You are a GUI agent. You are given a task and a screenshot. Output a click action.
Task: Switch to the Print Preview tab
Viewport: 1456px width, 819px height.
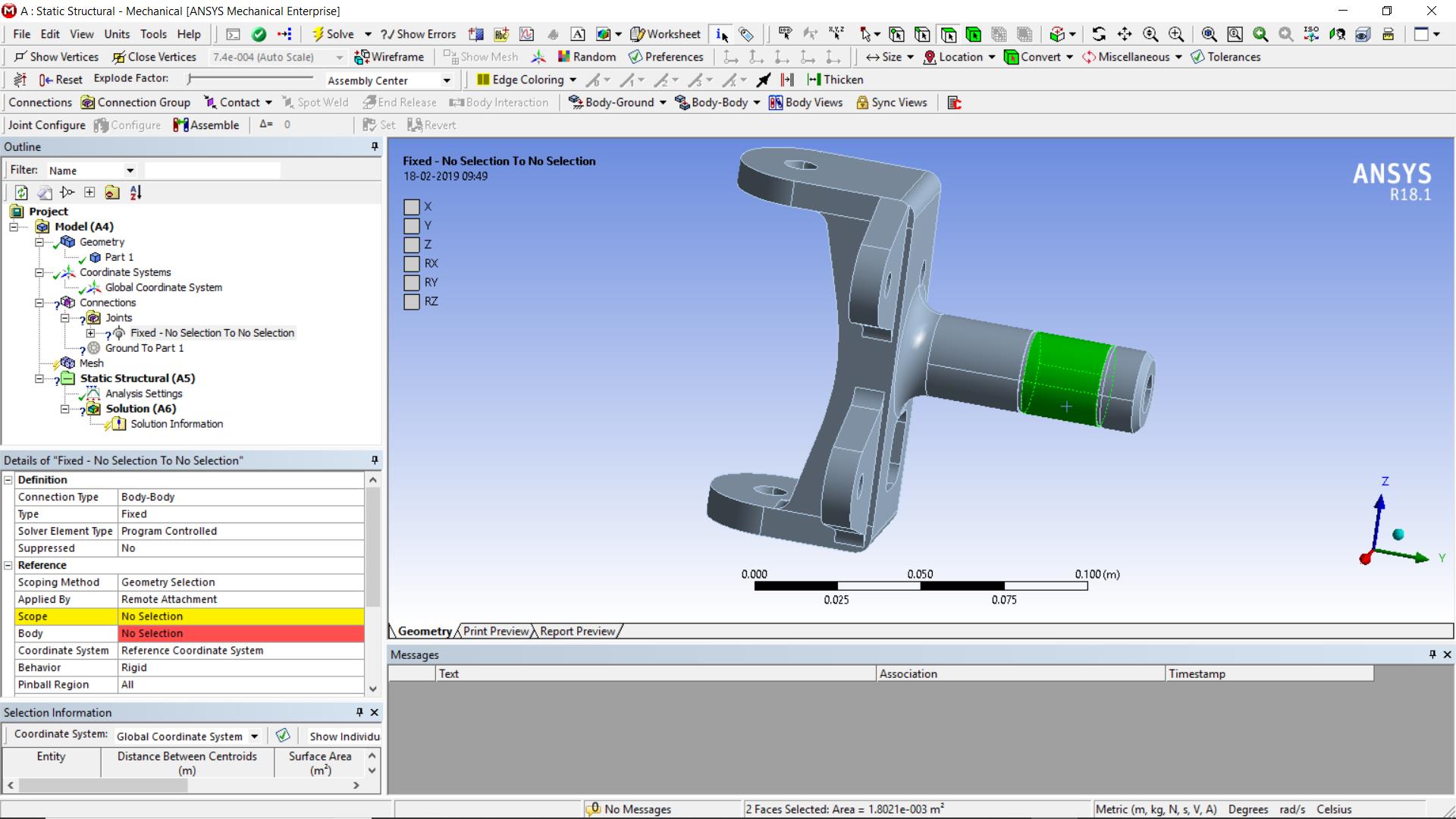(496, 631)
